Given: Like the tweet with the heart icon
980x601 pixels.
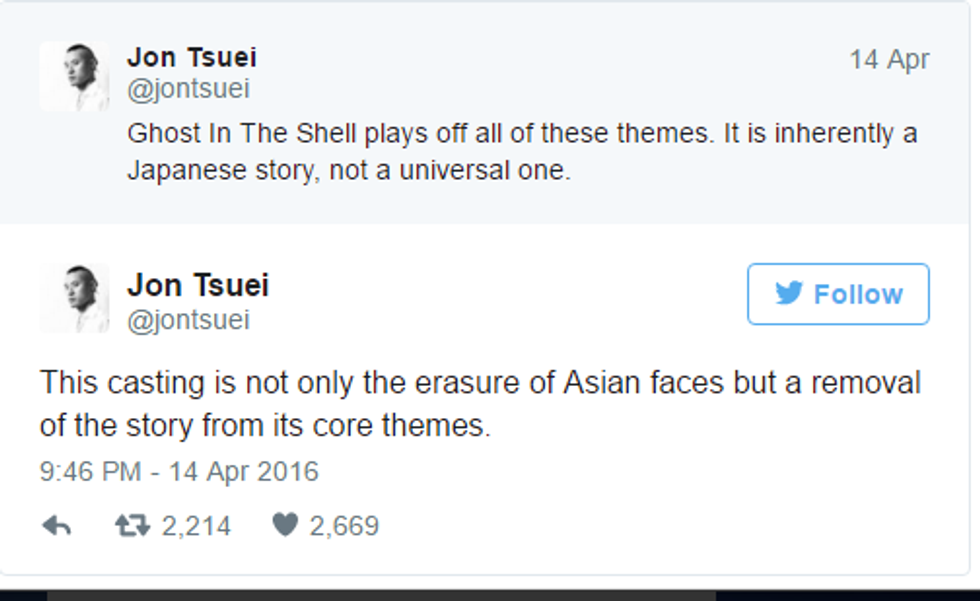Looking at the screenshot, I should click(x=285, y=526).
